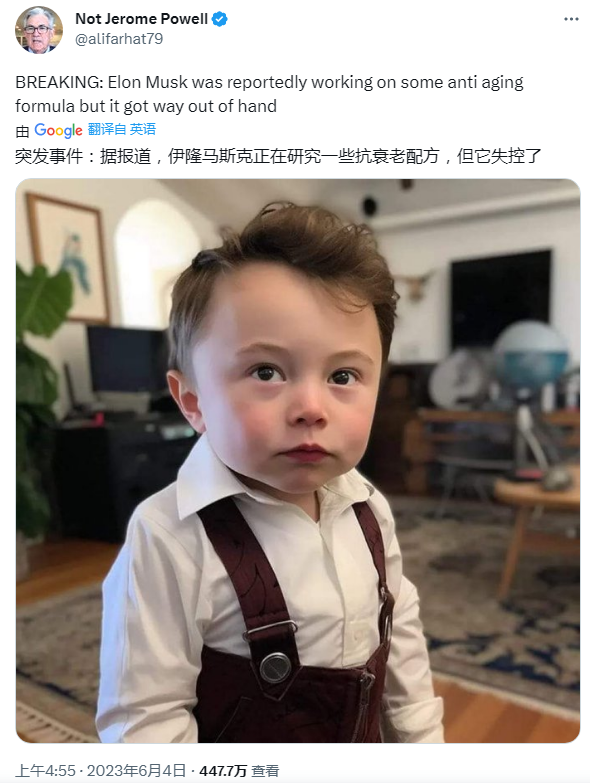
Task: Click the Chinese translation starting 突发事件
Action: (x=278, y=156)
